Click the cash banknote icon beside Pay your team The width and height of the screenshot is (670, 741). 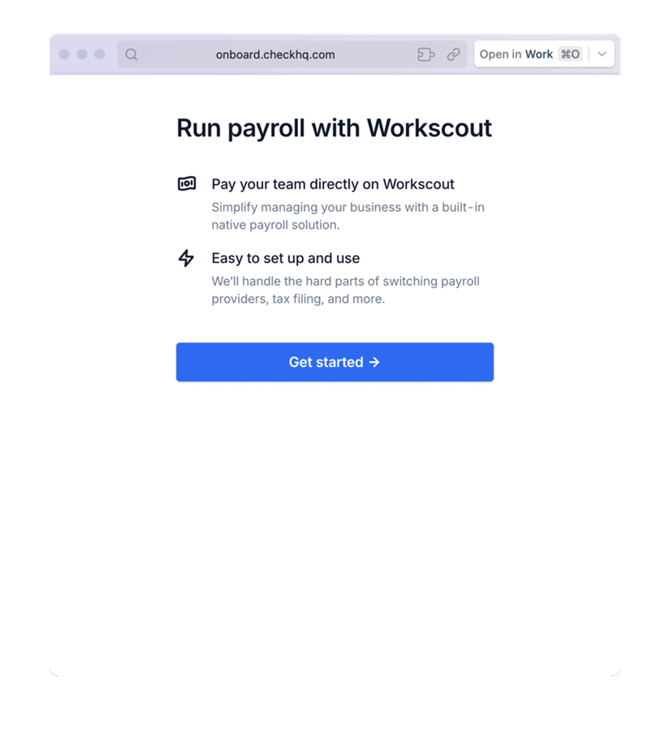(187, 183)
